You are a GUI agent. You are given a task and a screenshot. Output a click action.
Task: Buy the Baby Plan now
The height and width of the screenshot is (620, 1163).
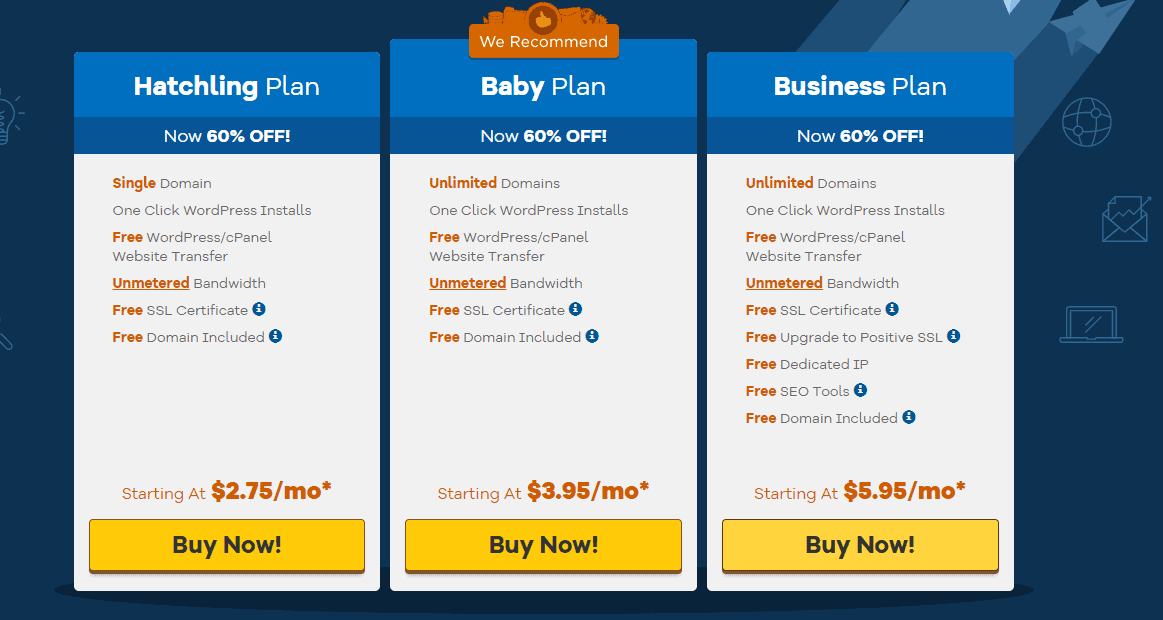pos(544,546)
